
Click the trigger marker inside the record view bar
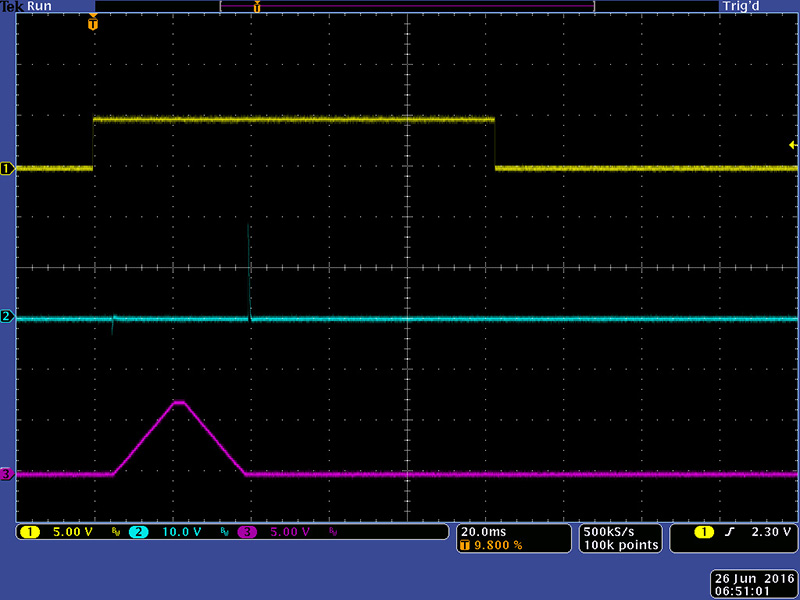(257, 7)
